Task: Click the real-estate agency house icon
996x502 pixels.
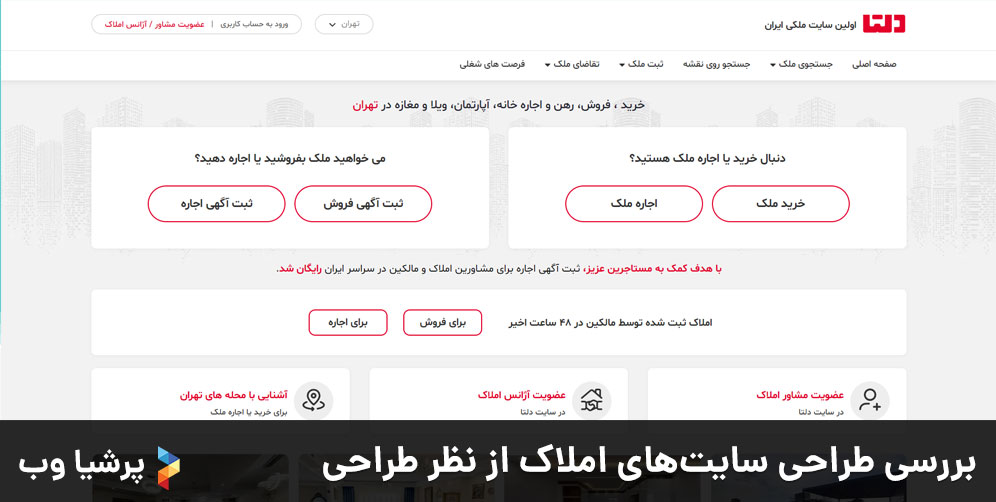Action: tap(591, 400)
